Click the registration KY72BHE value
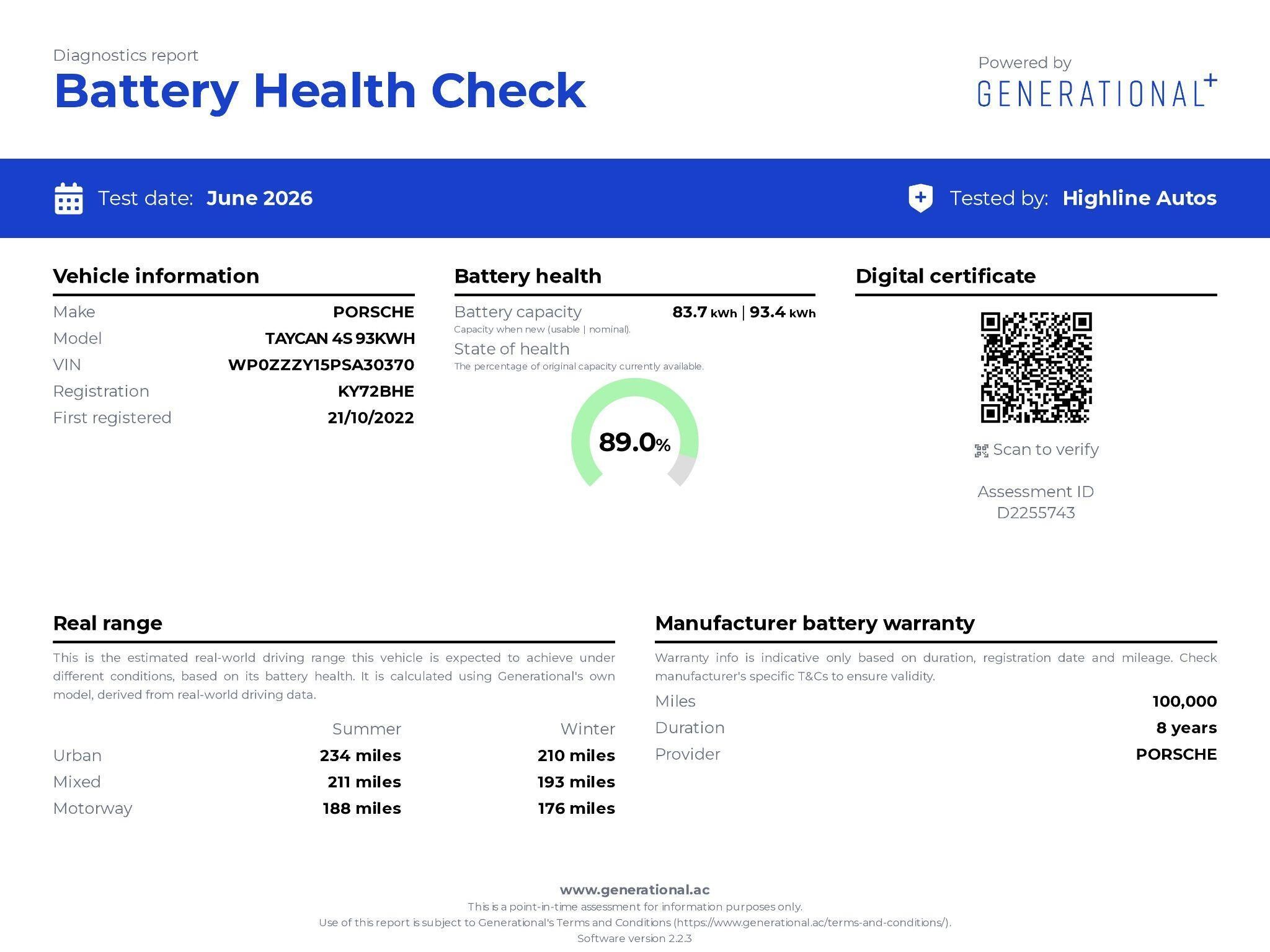1270x952 pixels. (x=376, y=392)
